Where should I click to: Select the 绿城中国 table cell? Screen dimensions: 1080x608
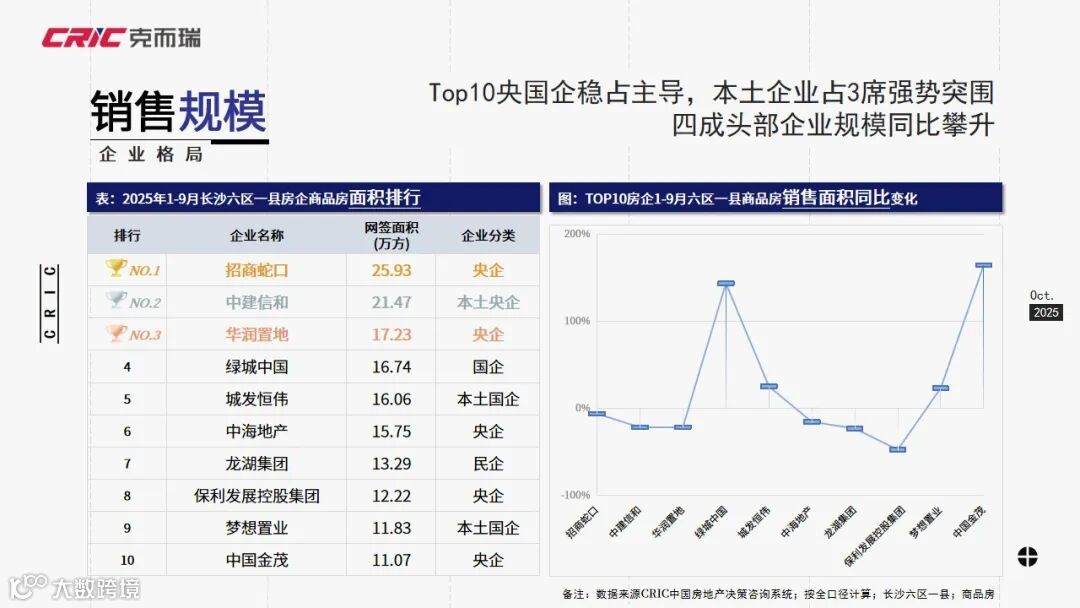257,367
